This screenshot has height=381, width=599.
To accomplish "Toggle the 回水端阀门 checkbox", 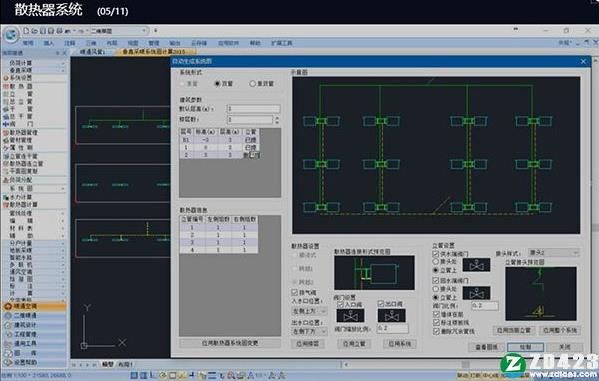I will [x=435, y=280].
